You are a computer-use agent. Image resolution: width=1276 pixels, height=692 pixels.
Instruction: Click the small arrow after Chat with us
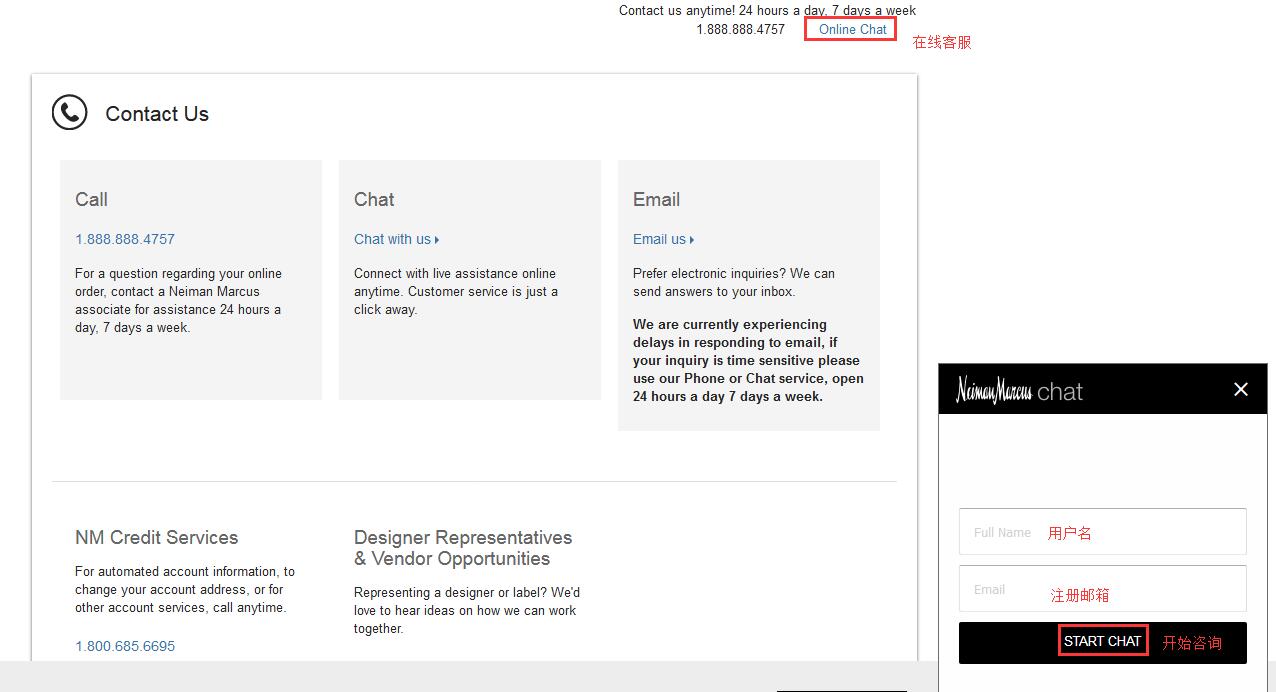[x=437, y=240]
